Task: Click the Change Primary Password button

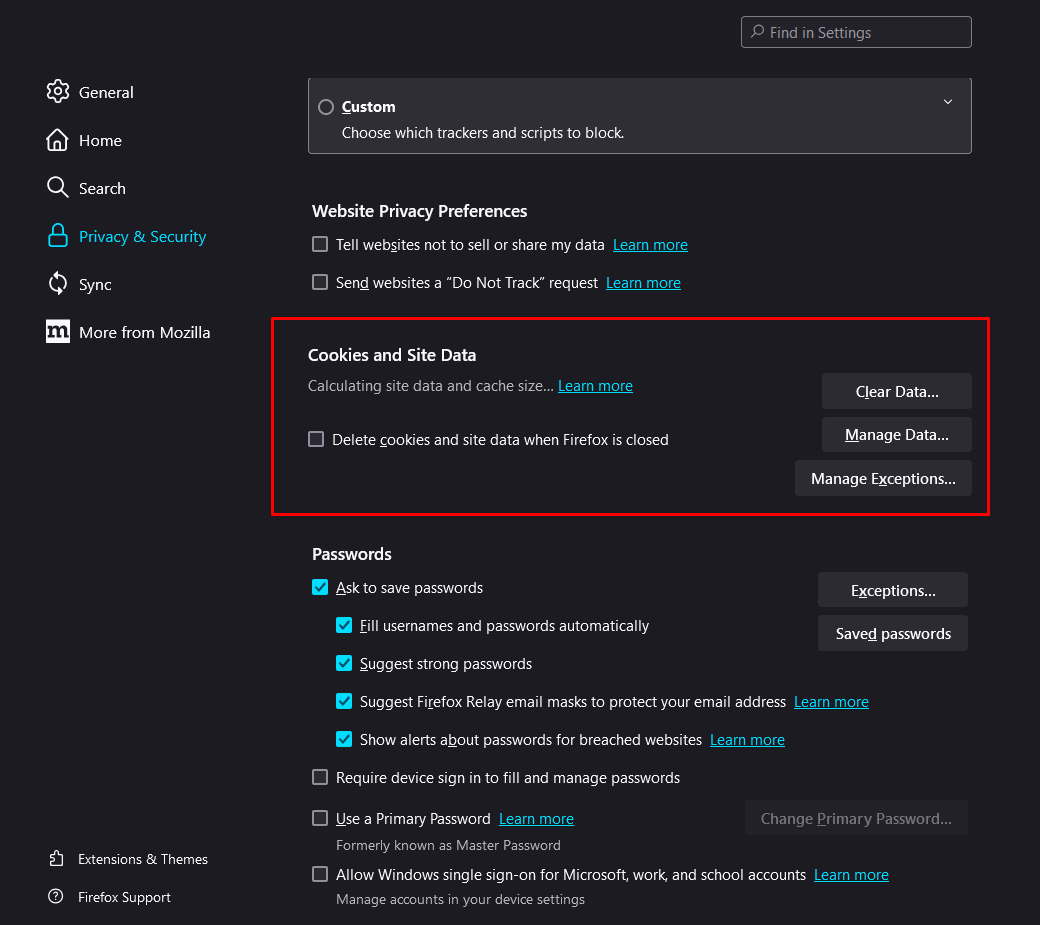Action: [856, 818]
